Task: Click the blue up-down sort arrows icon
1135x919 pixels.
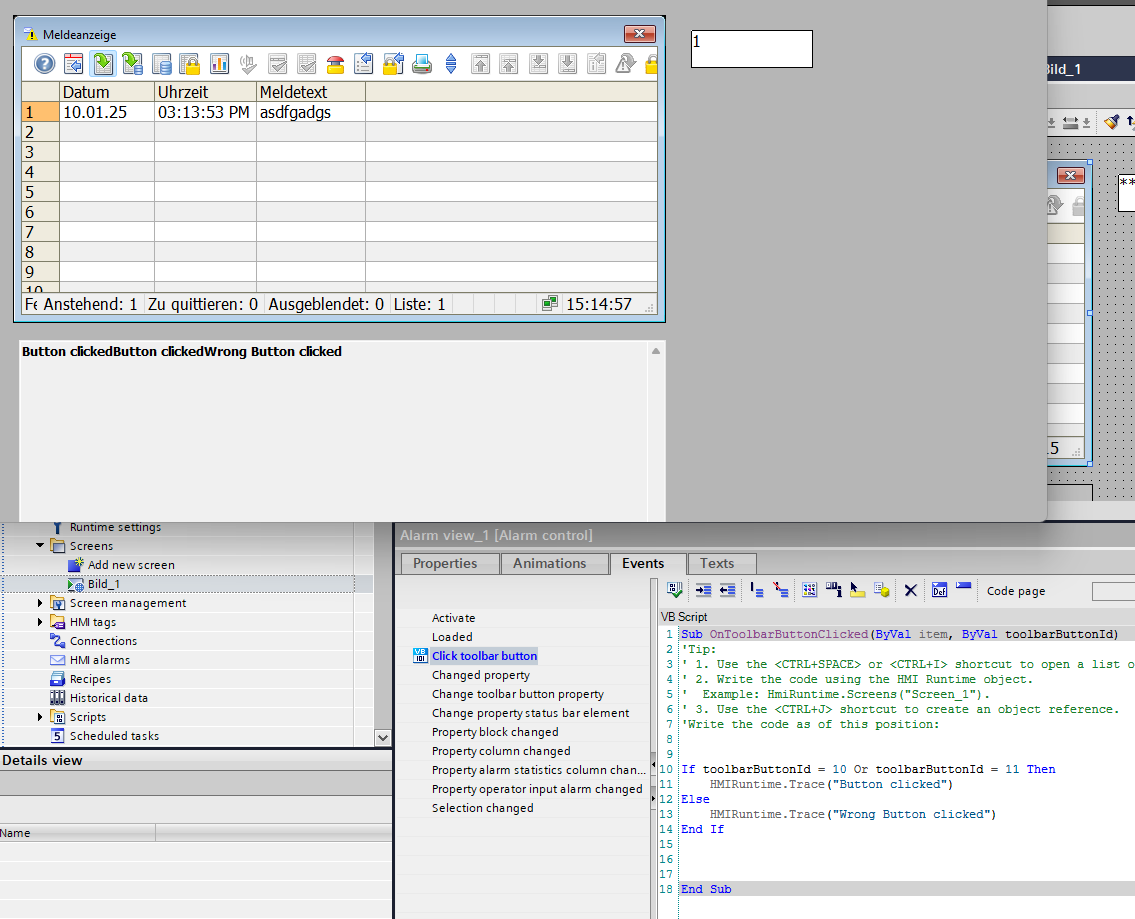Action: click(451, 64)
